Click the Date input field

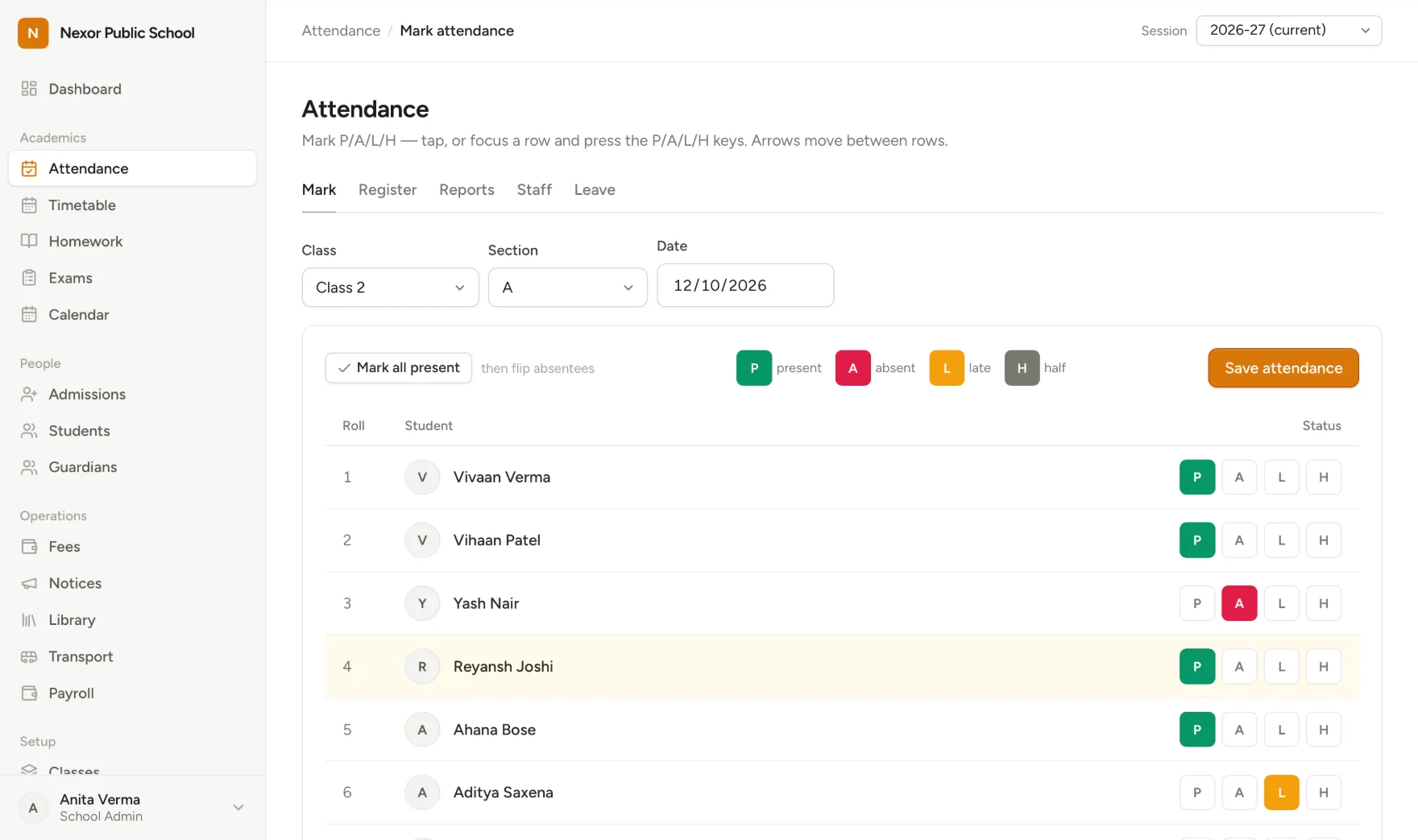(745, 285)
